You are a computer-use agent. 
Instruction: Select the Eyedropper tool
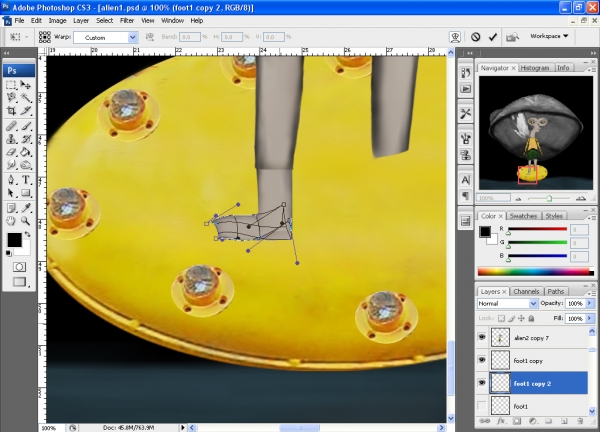26,208
